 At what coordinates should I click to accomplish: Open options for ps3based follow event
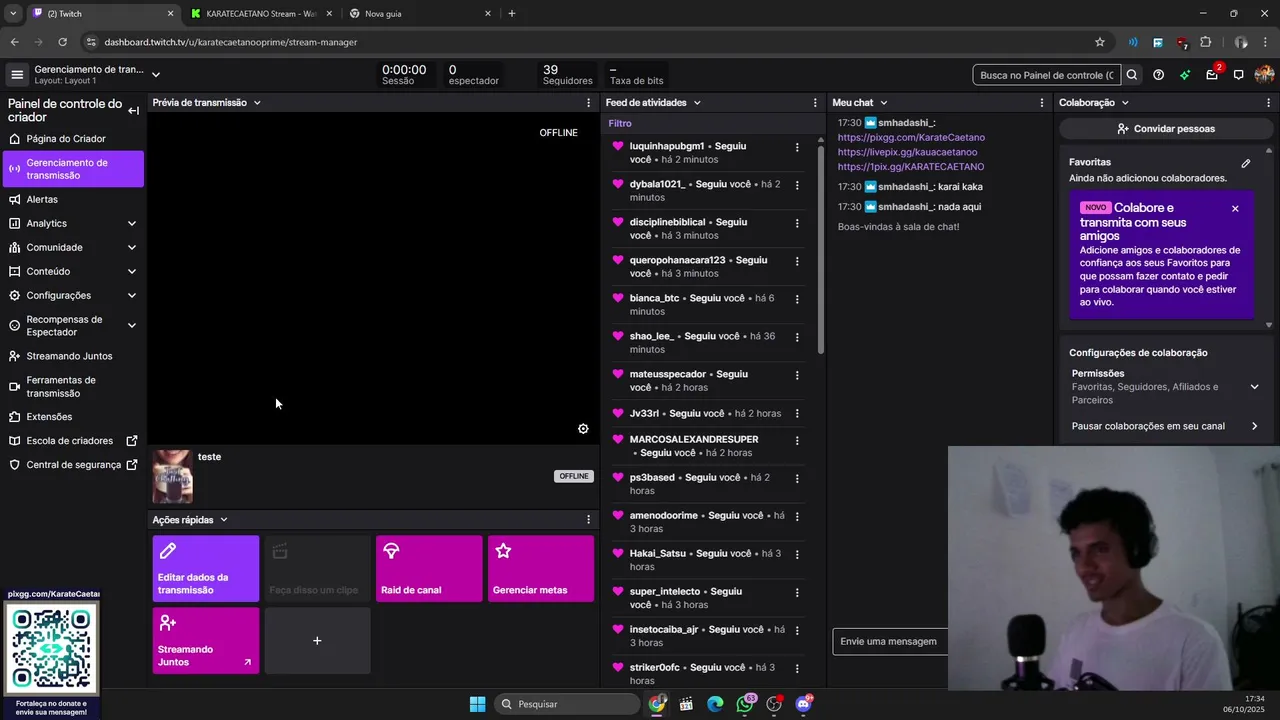coord(797,478)
